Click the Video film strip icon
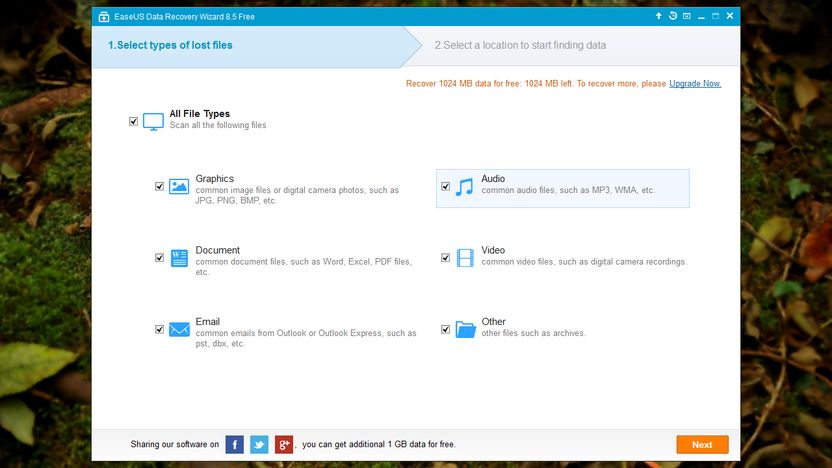 tap(465, 258)
